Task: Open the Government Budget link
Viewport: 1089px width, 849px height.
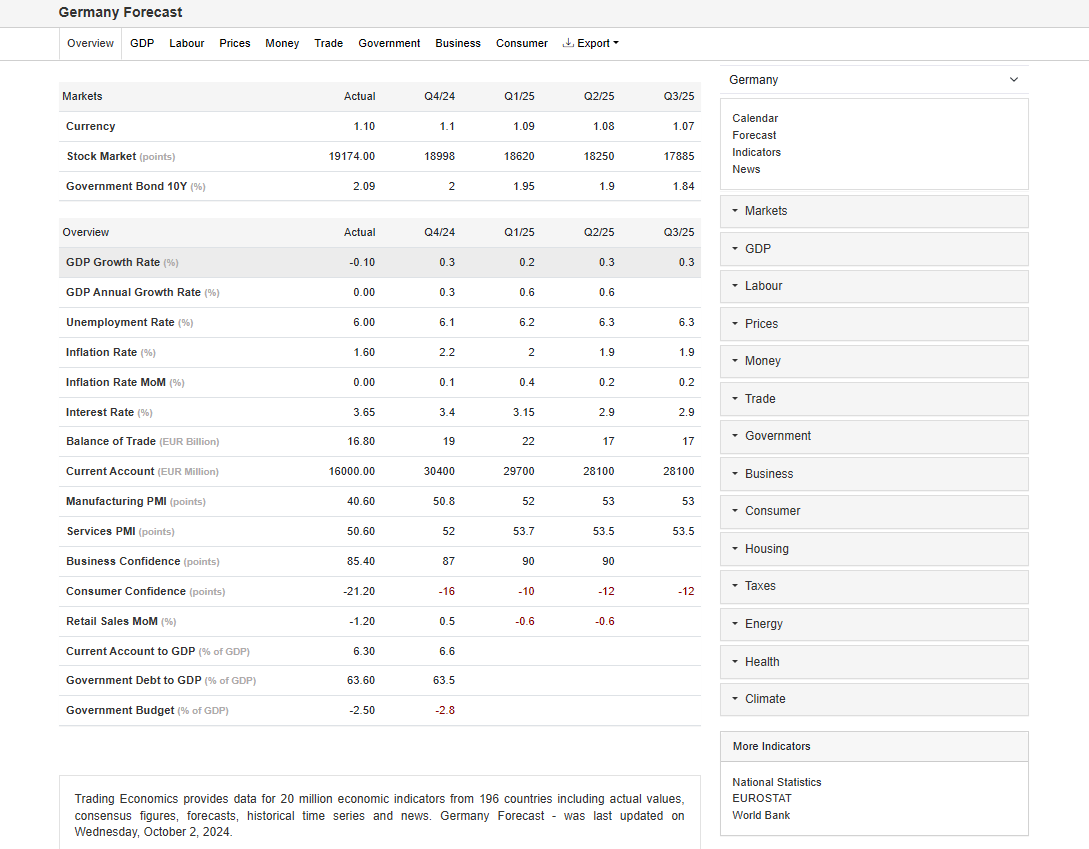Action: tap(120, 711)
